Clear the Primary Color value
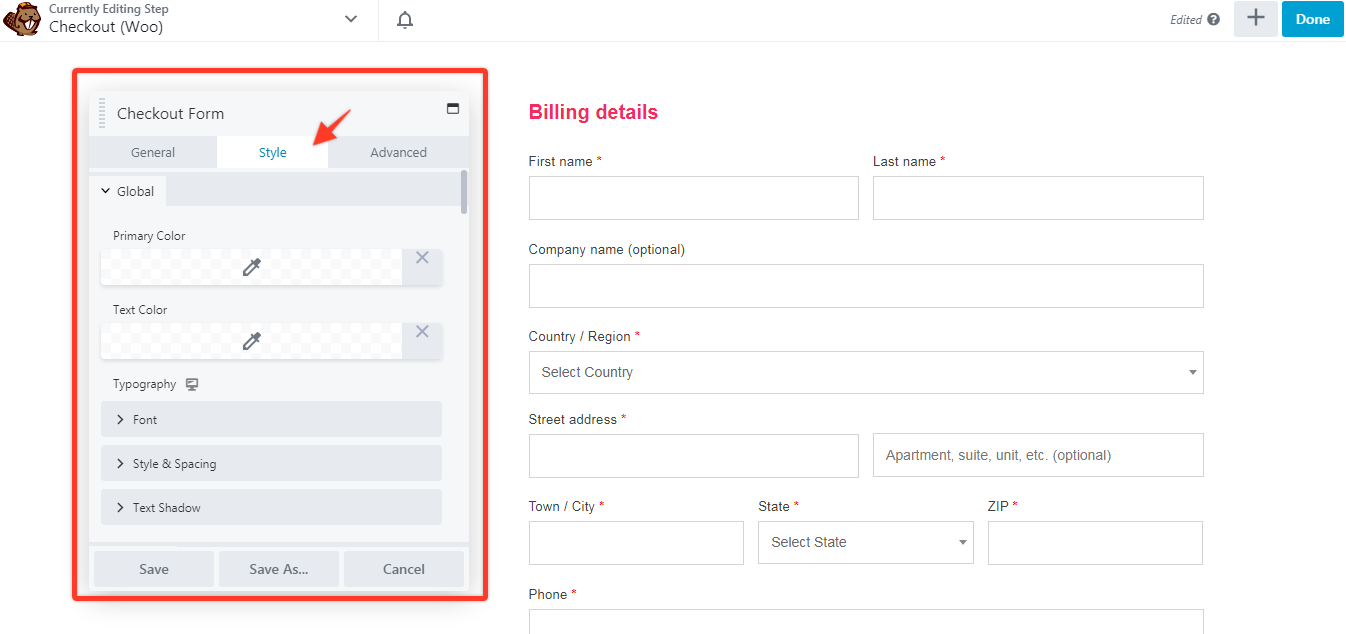 pos(422,258)
